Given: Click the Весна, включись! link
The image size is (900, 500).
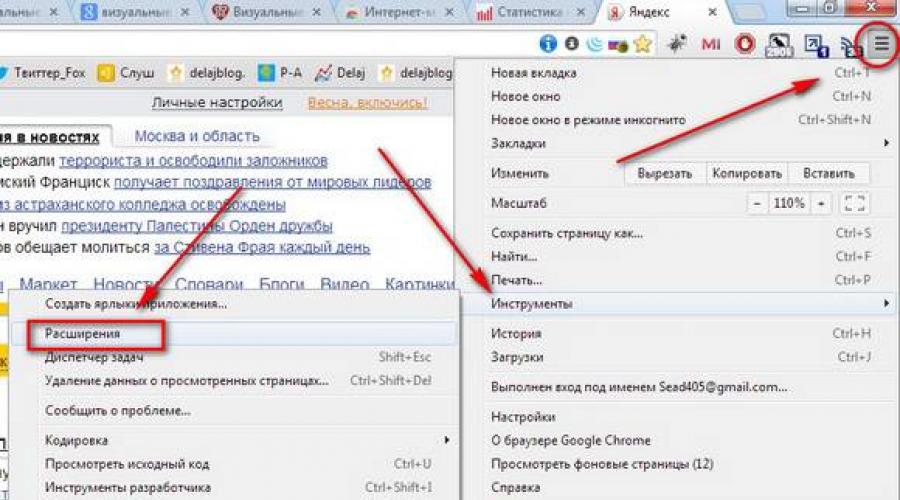Looking at the screenshot, I should pyautogui.click(x=367, y=103).
